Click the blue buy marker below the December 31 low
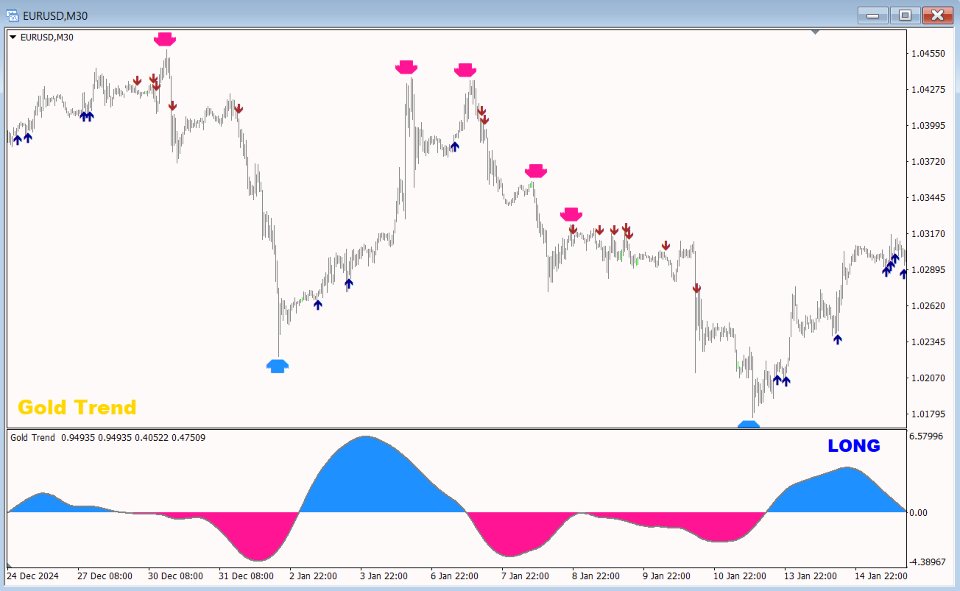This screenshot has width=960, height=591. point(279,366)
